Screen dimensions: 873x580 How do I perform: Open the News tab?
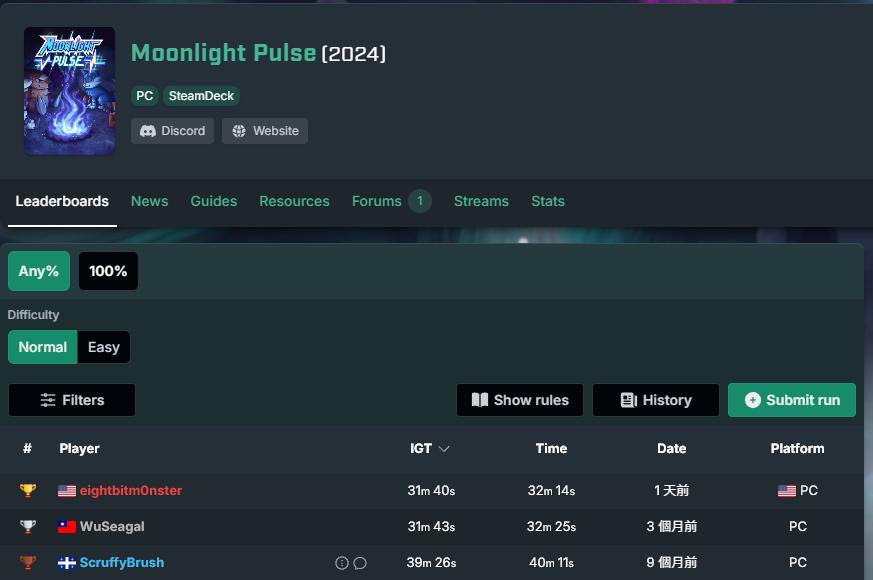coord(149,201)
